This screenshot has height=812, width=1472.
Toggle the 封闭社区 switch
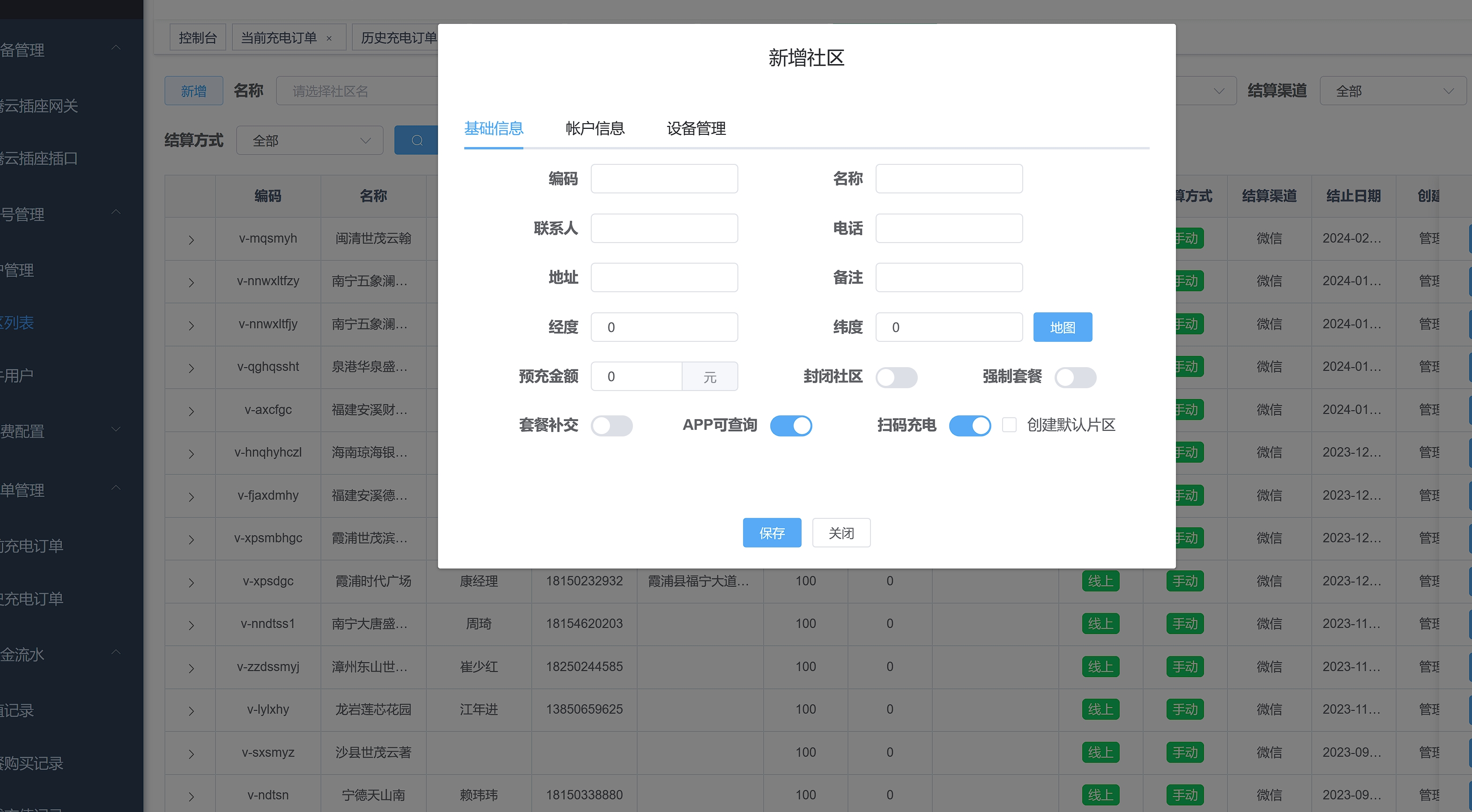(x=897, y=377)
